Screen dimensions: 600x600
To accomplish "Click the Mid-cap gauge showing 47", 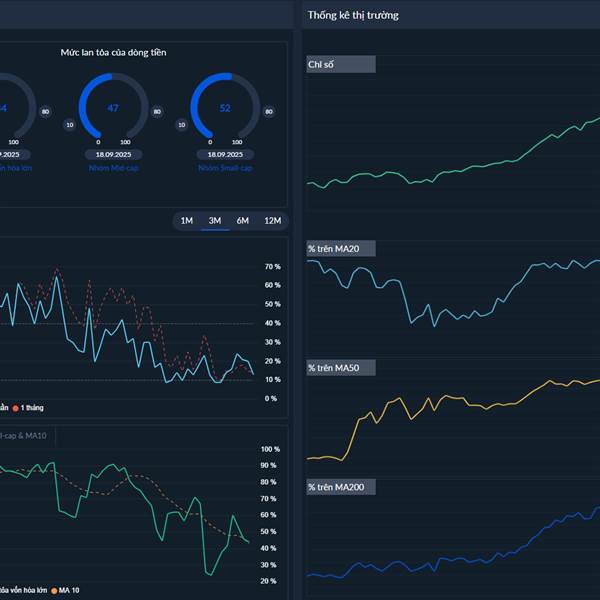I will (113, 107).
